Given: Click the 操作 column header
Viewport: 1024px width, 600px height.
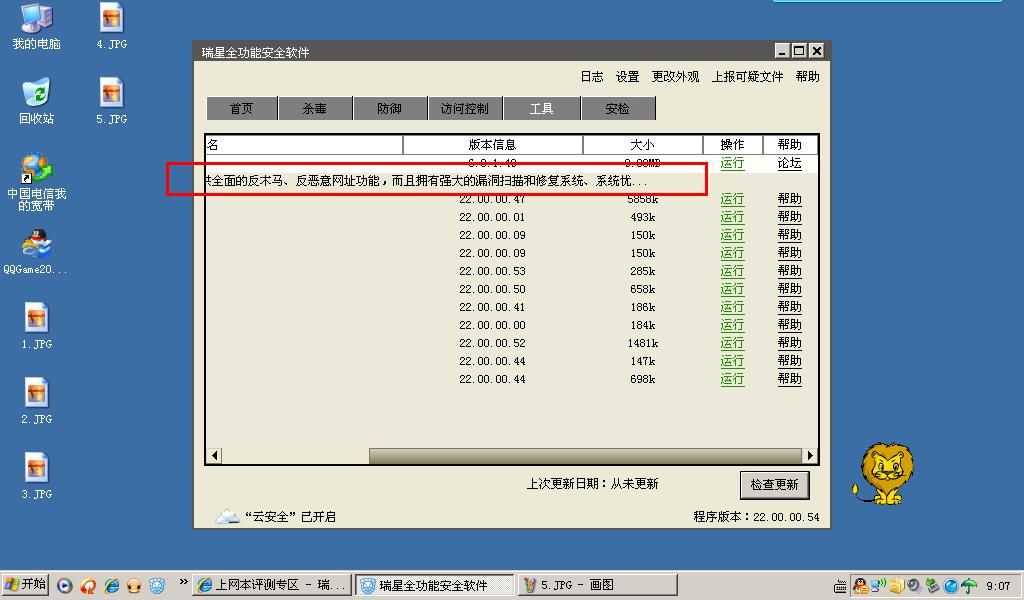Looking at the screenshot, I should [732, 144].
